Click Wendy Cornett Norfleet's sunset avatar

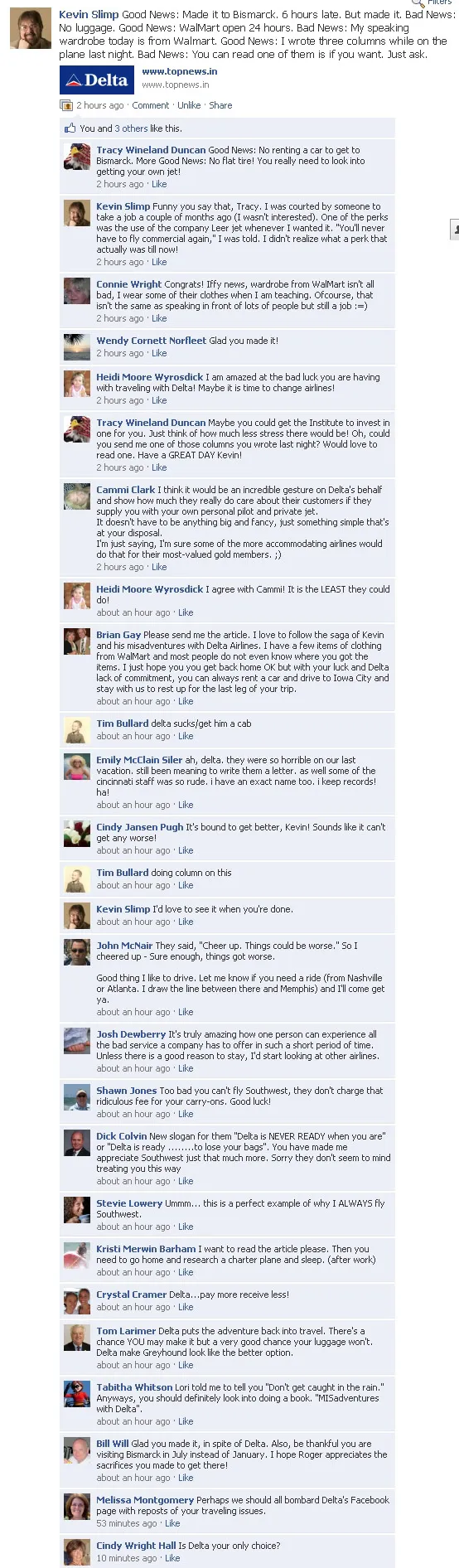[77, 347]
